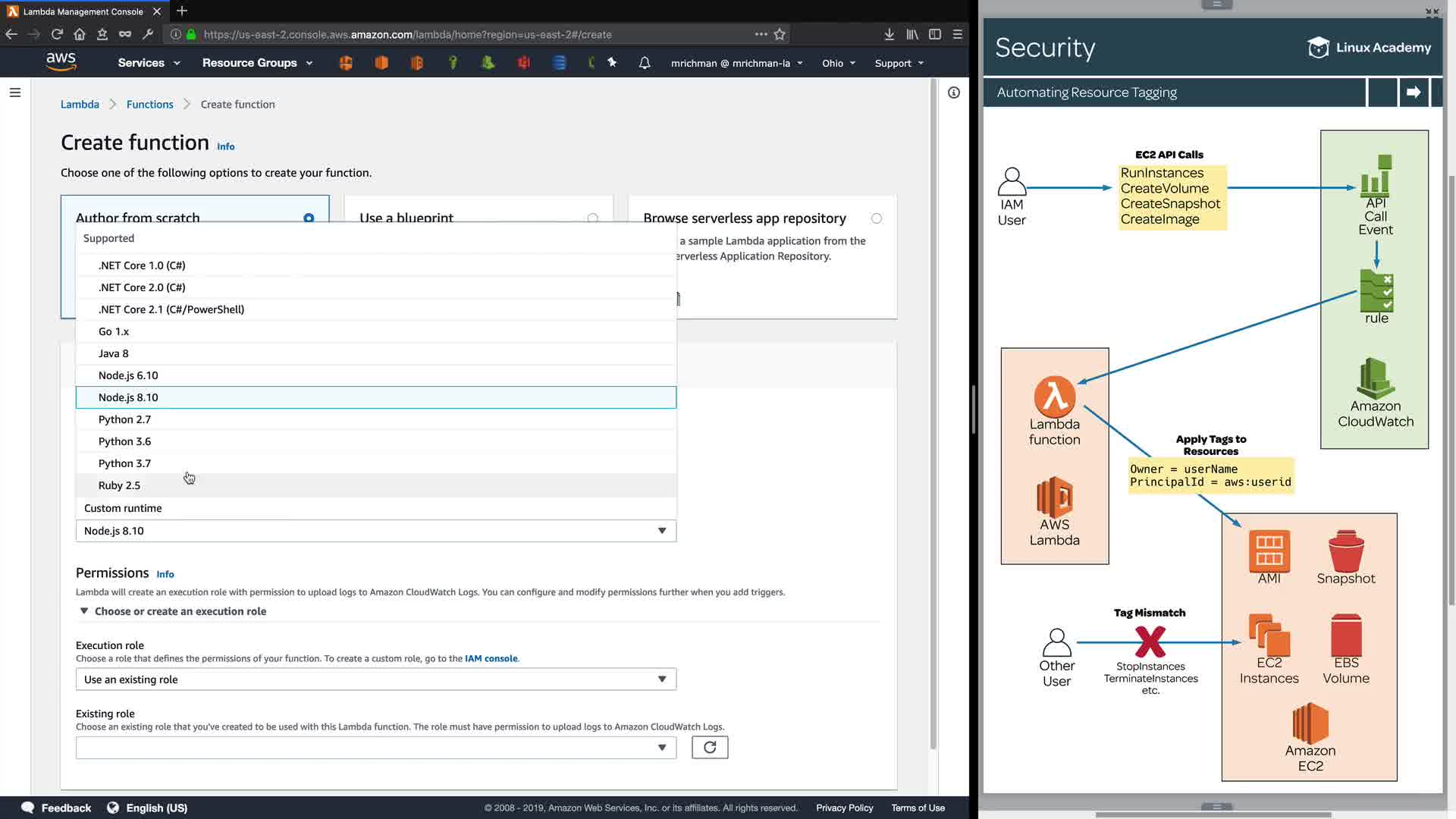Click the pin shortcuts icon in navbar
Viewport: 1456px width, 819px height.
612,63
